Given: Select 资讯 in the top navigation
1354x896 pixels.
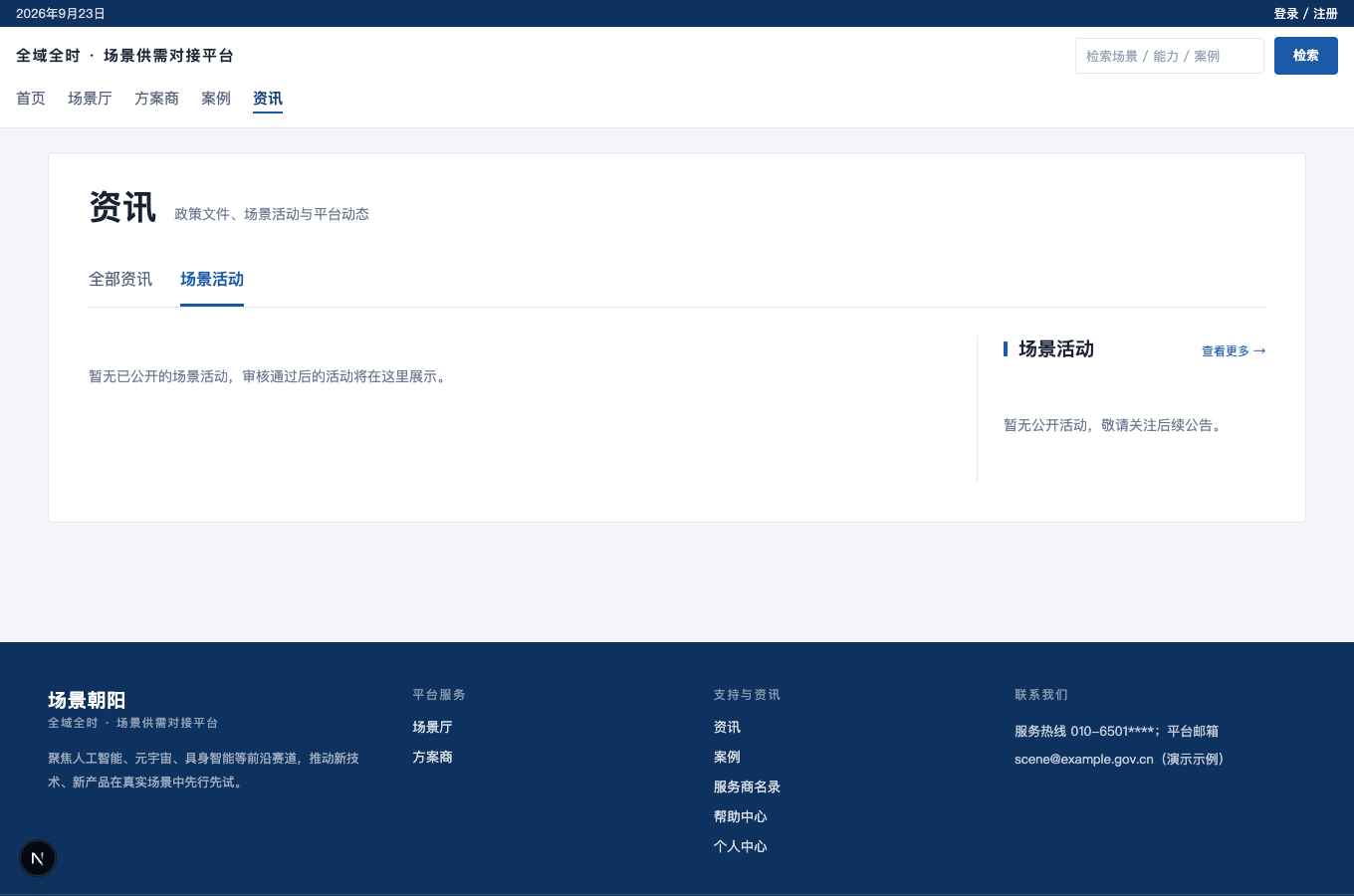Looking at the screenshot, I should point(268,99).
